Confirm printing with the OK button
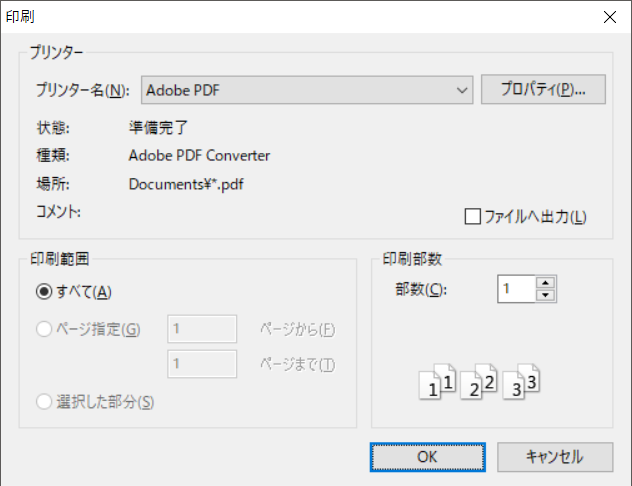 click(x=428, y=457)
